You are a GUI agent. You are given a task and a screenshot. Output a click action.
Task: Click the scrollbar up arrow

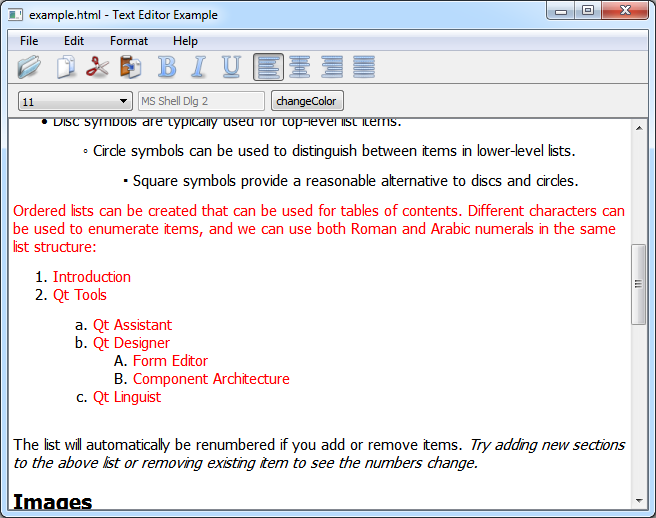pos(639,128)
